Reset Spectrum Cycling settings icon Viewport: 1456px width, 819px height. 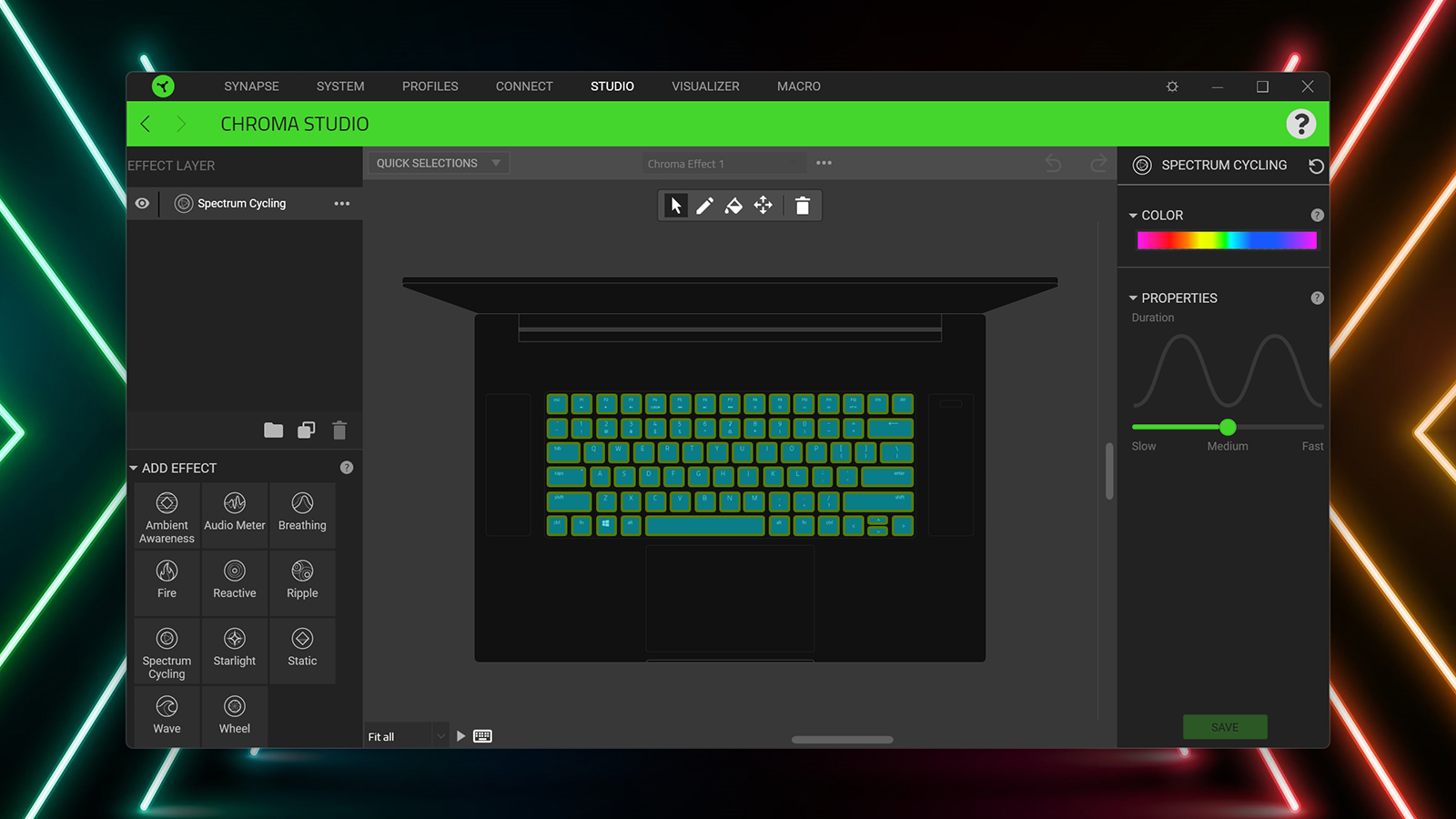[x=1316, y=166]
